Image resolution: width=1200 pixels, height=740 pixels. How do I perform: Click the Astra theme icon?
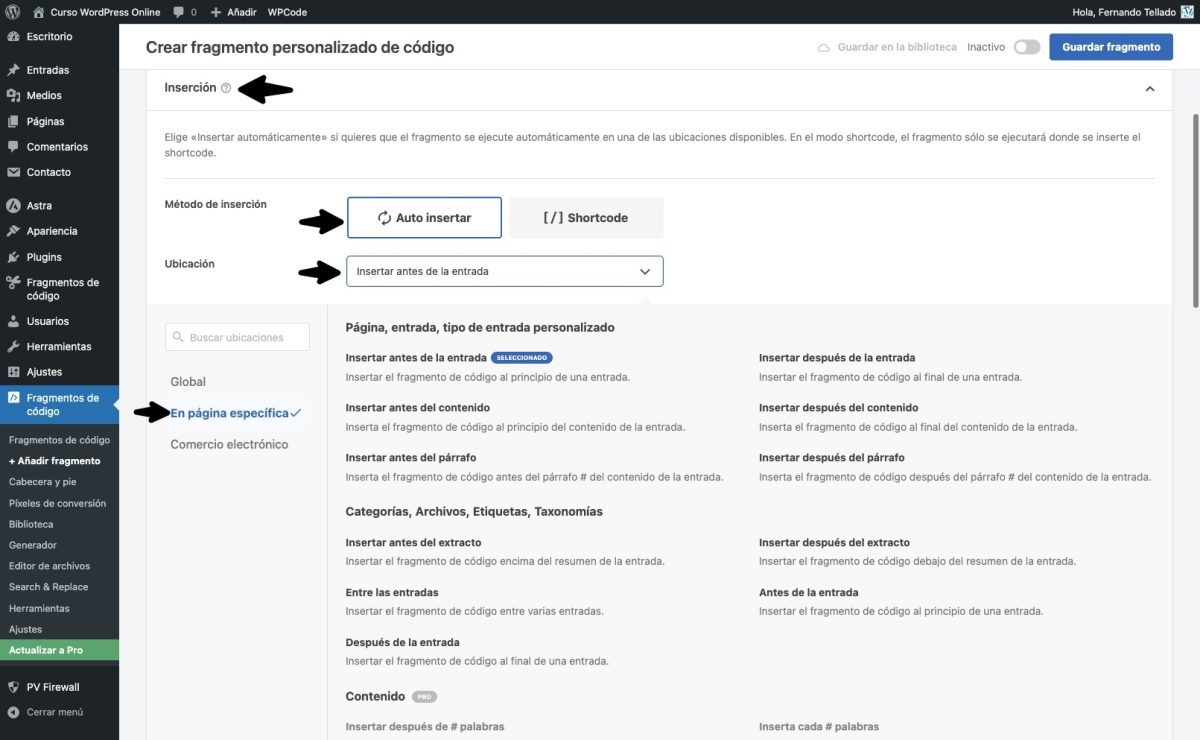[x=13, y=206]
